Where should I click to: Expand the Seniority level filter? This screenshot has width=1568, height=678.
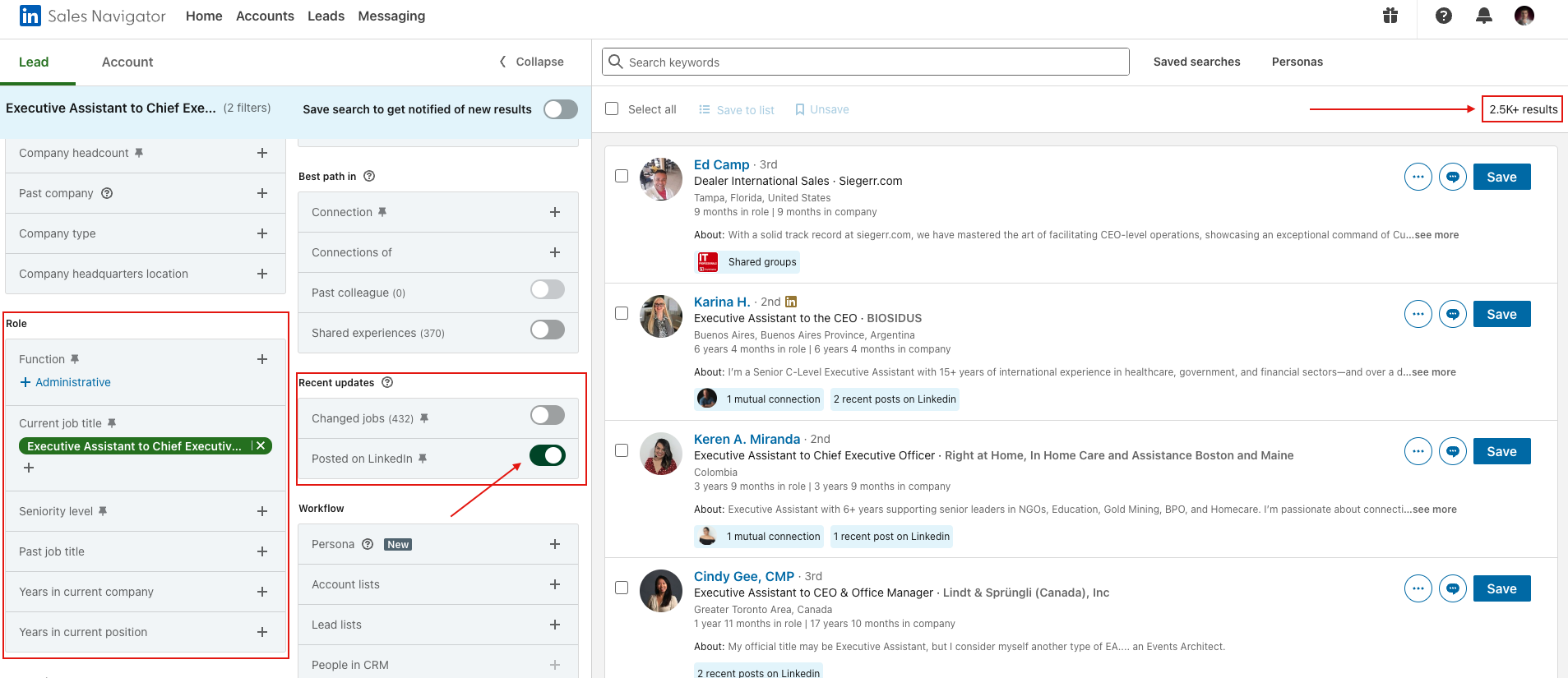tap(262, 511)
